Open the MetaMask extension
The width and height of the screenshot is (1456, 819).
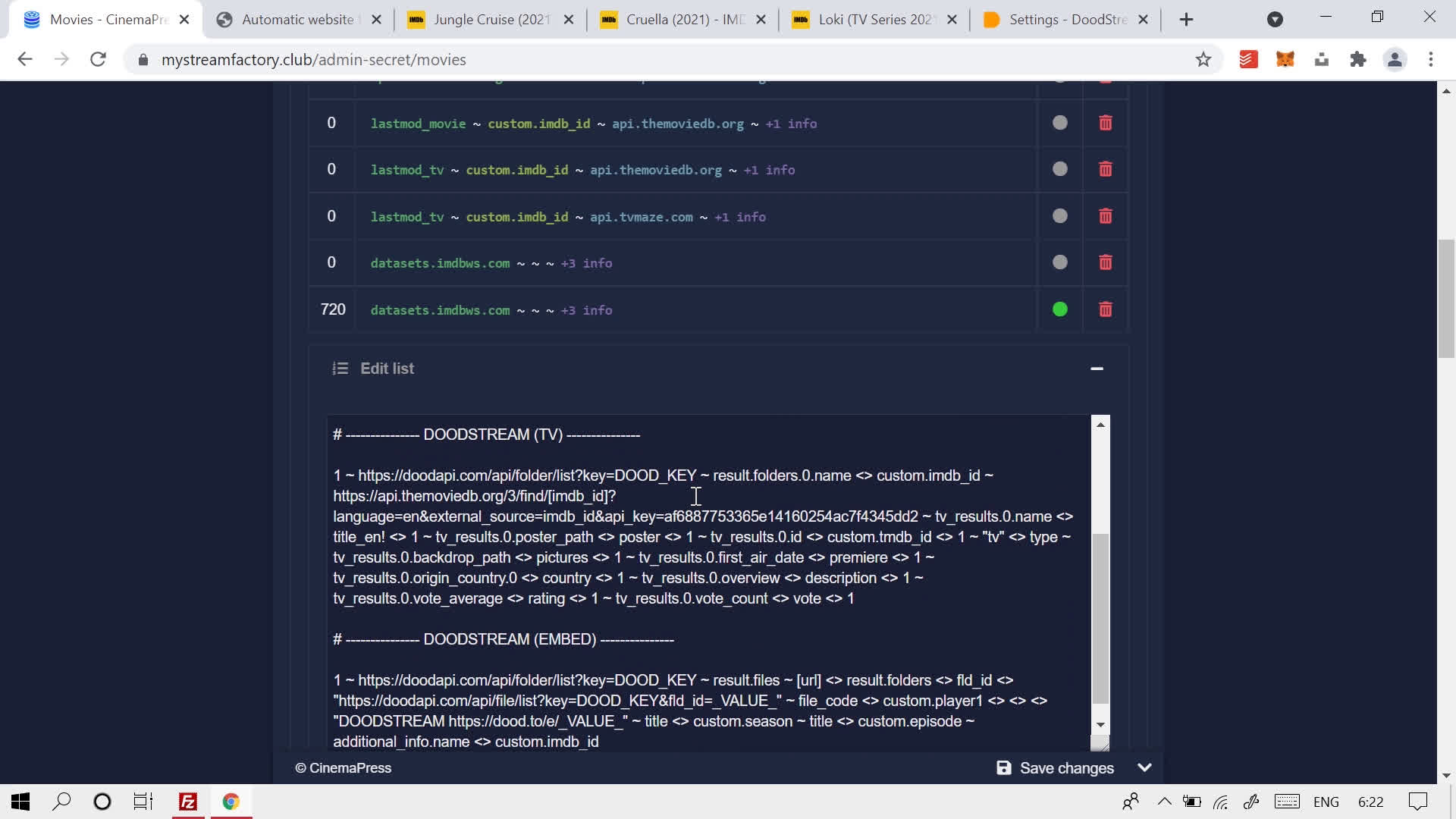click(1285, 59)
